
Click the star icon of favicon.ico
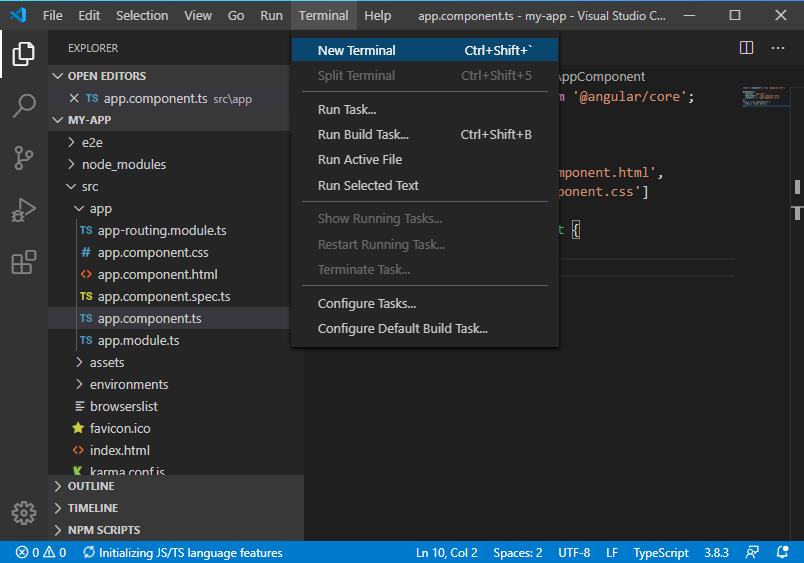(x=78, y=428)
